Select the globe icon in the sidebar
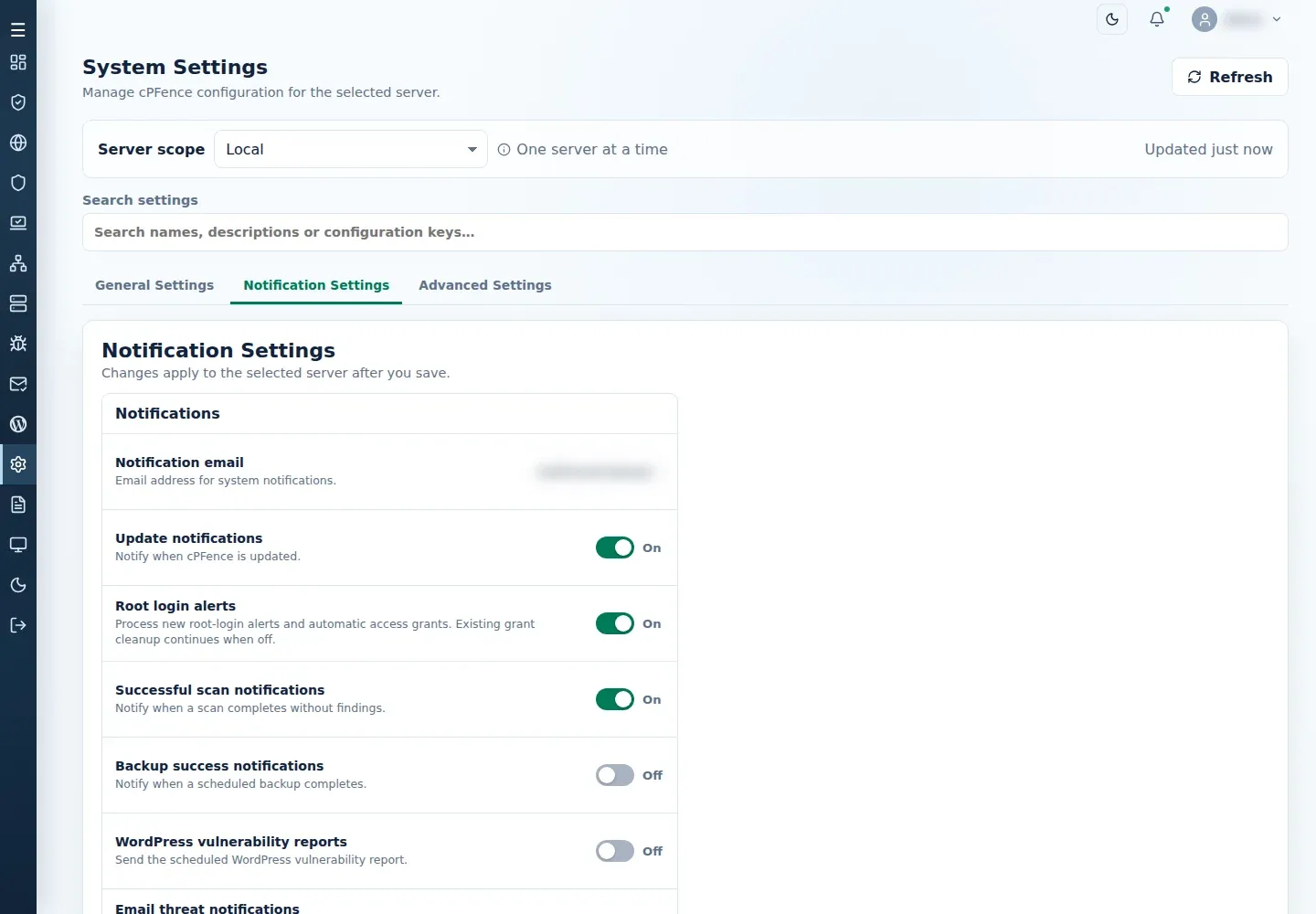Screen dimensions: 1316x914 click(18, 143)
